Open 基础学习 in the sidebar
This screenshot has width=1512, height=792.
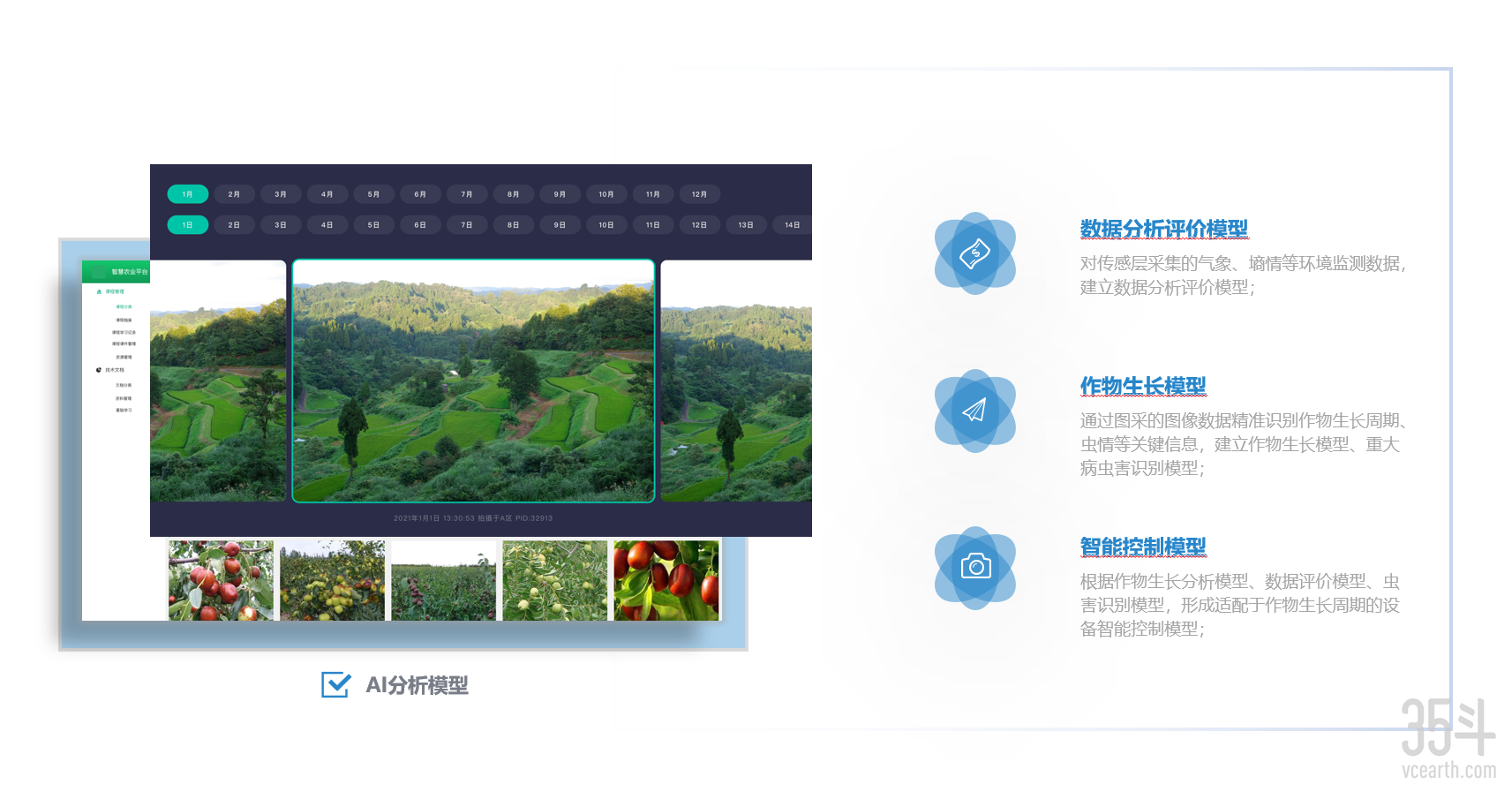coord(124,411)
